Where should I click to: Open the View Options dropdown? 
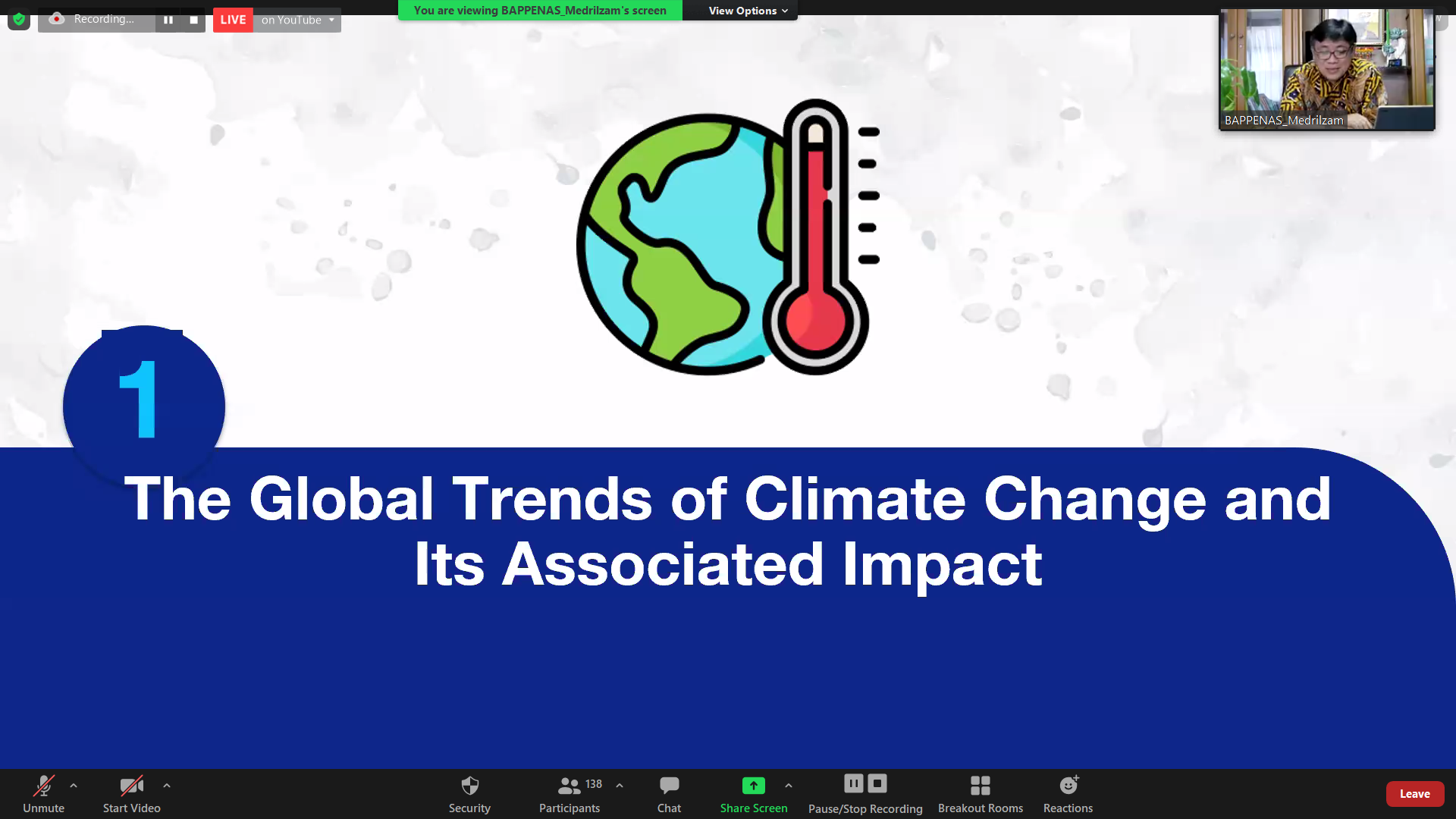(x=748, y=11)
